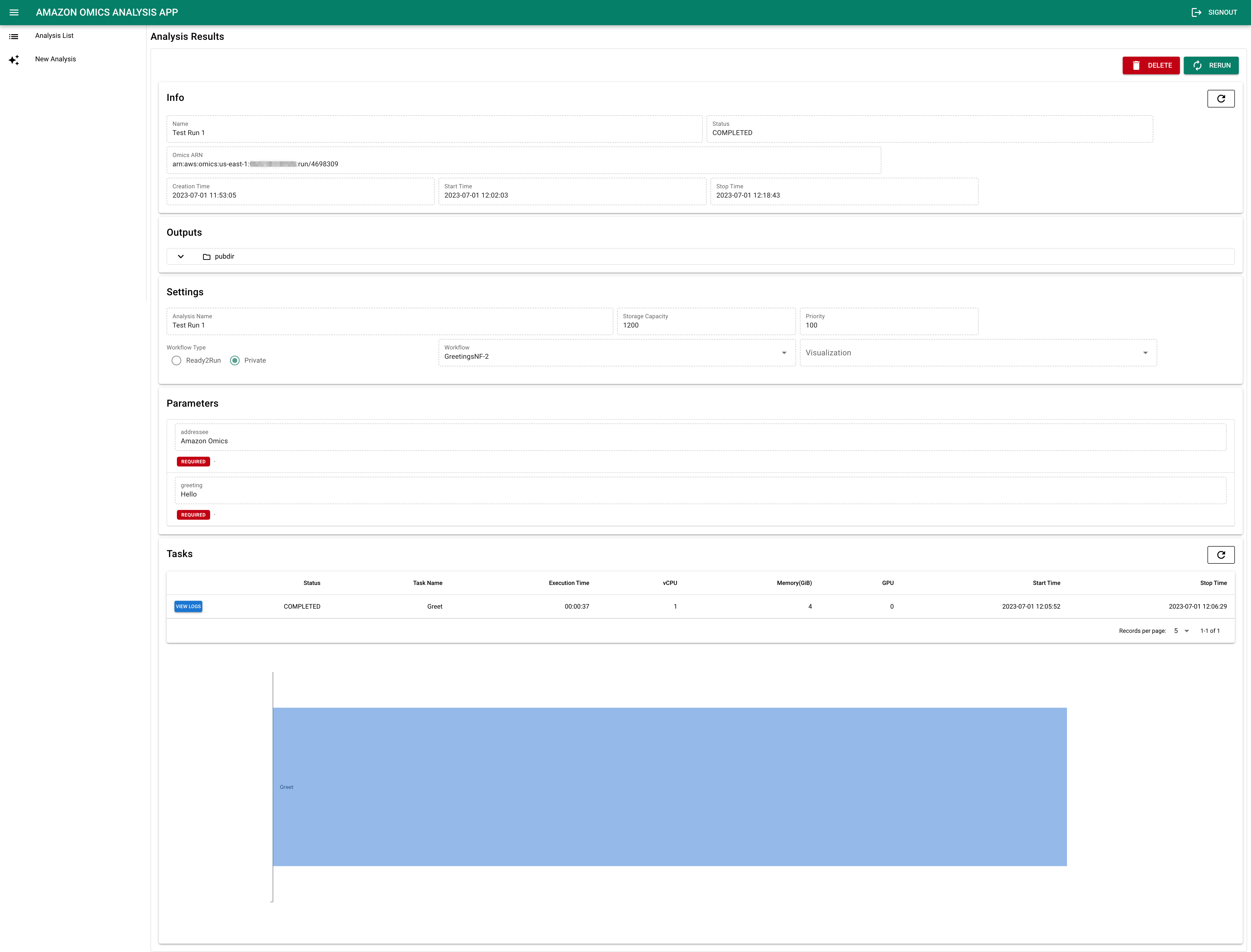The height and width of the screenshot is (952, 1251).
Task: Navigate to Analysis List
Action: [x=54, y=36]
